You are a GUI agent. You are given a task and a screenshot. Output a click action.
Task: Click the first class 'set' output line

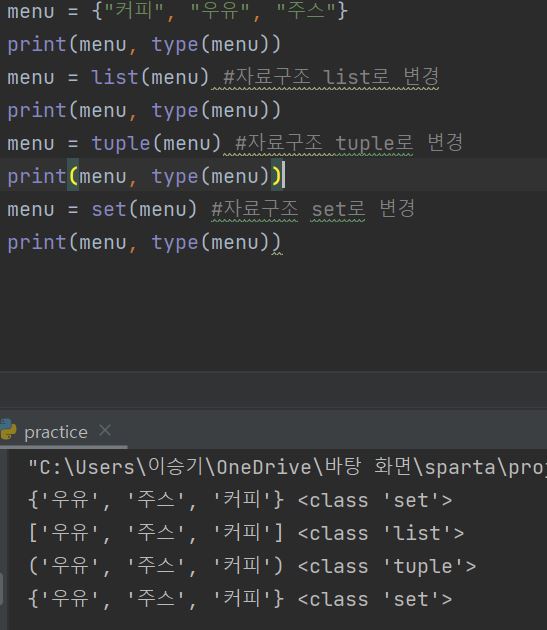pos(240,501)
